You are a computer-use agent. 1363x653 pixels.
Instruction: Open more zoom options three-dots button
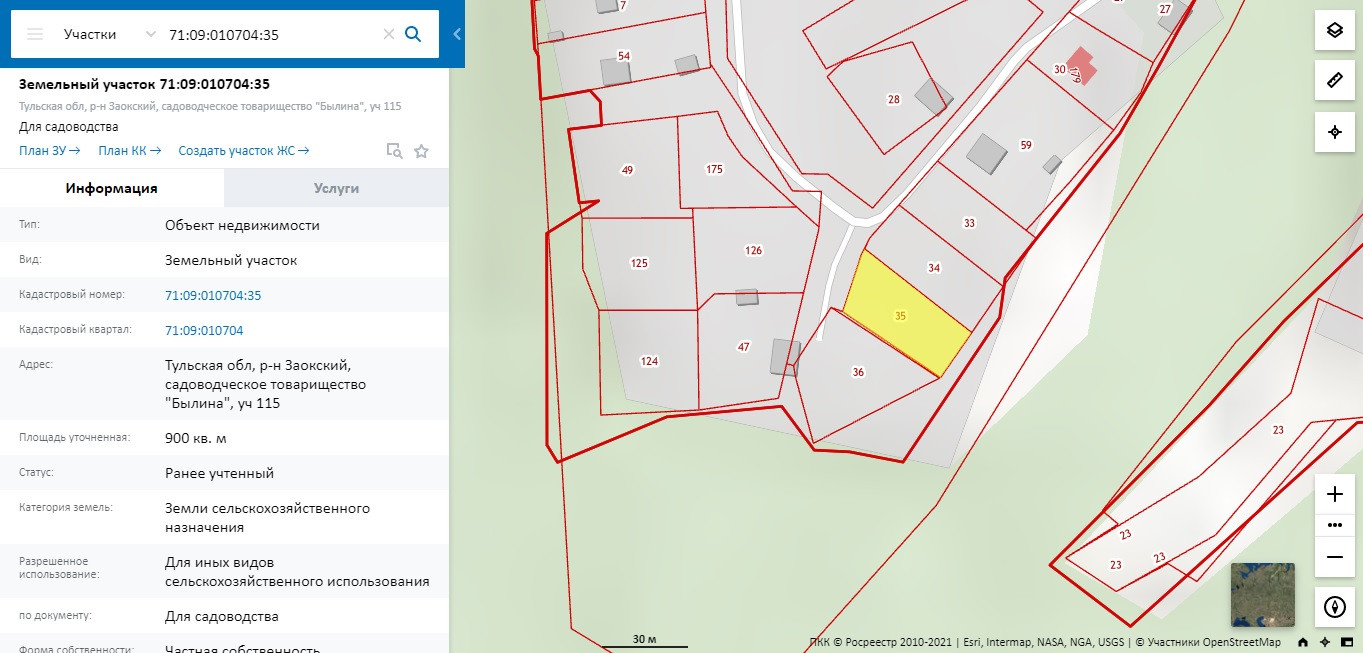click(x=1334, y=525)
